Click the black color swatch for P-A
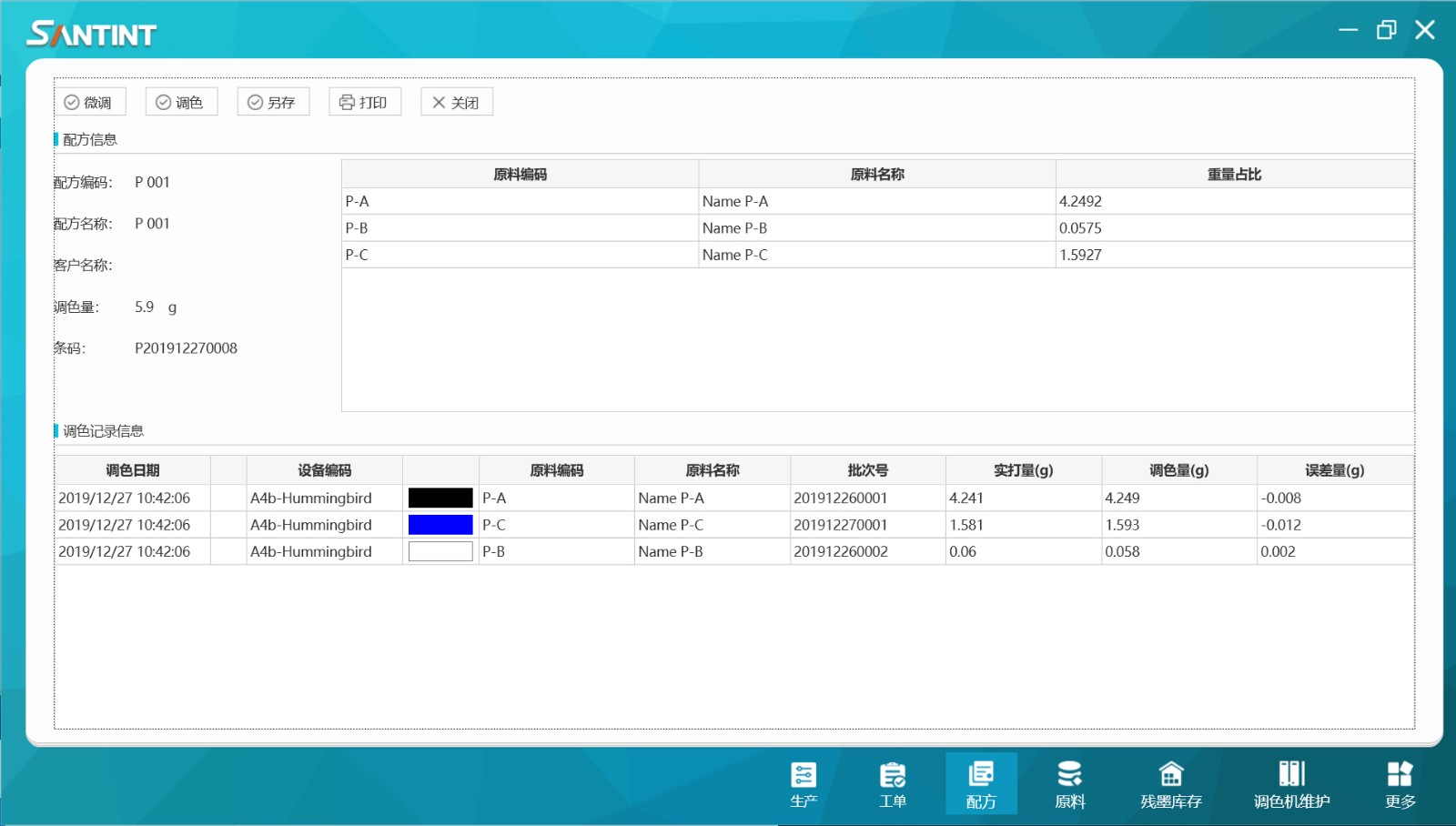Image resolution: width=1456 pixels, height=826 pixels. pos(440,498)
